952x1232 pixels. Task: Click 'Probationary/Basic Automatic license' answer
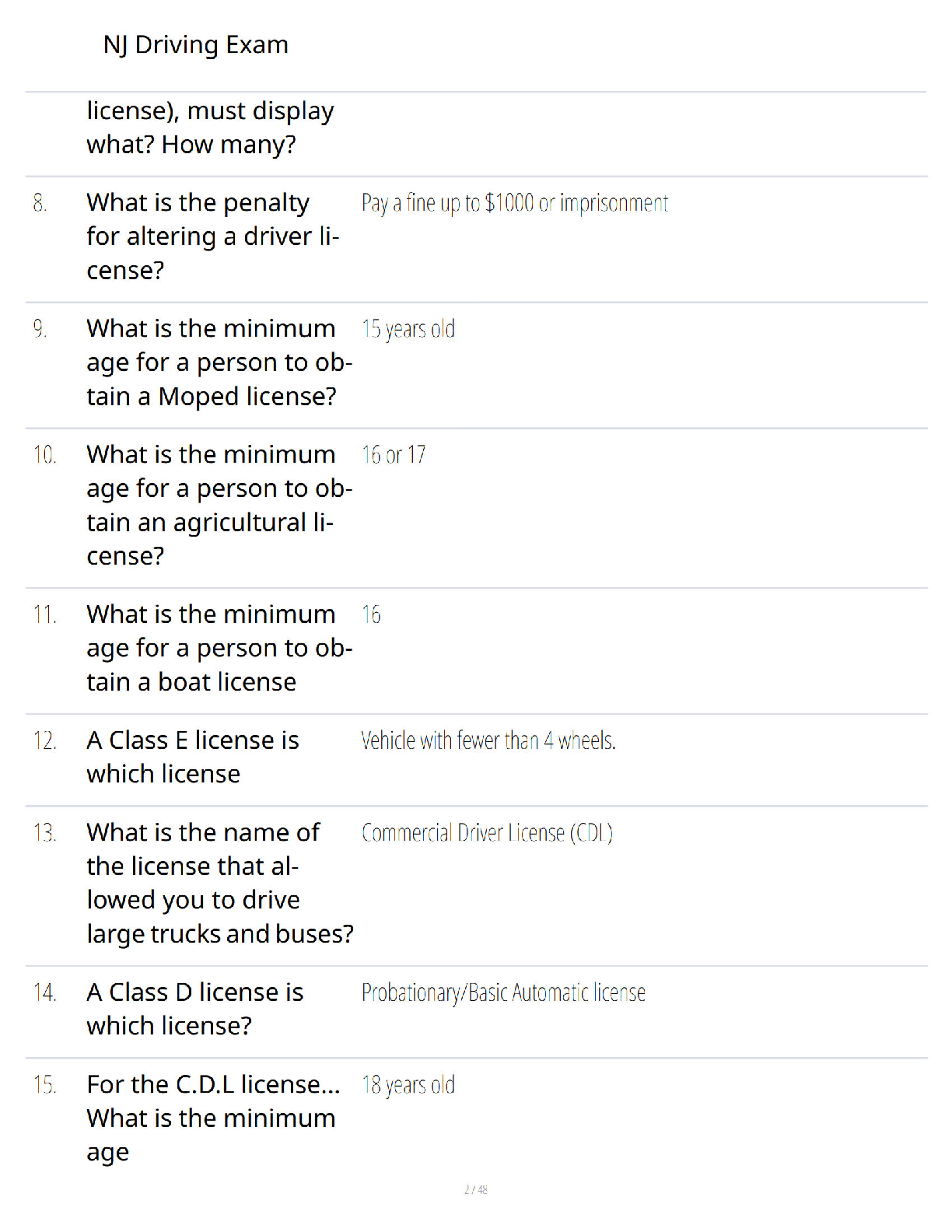tap(503, 993)
